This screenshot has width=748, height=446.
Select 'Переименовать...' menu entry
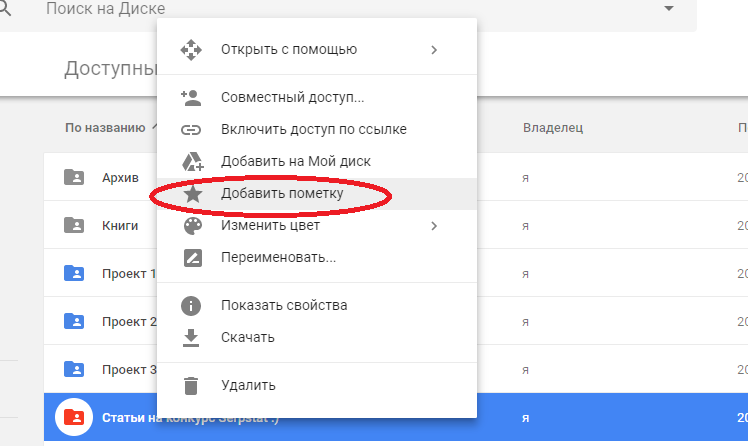pyautogui.click(x=317, y=258)
